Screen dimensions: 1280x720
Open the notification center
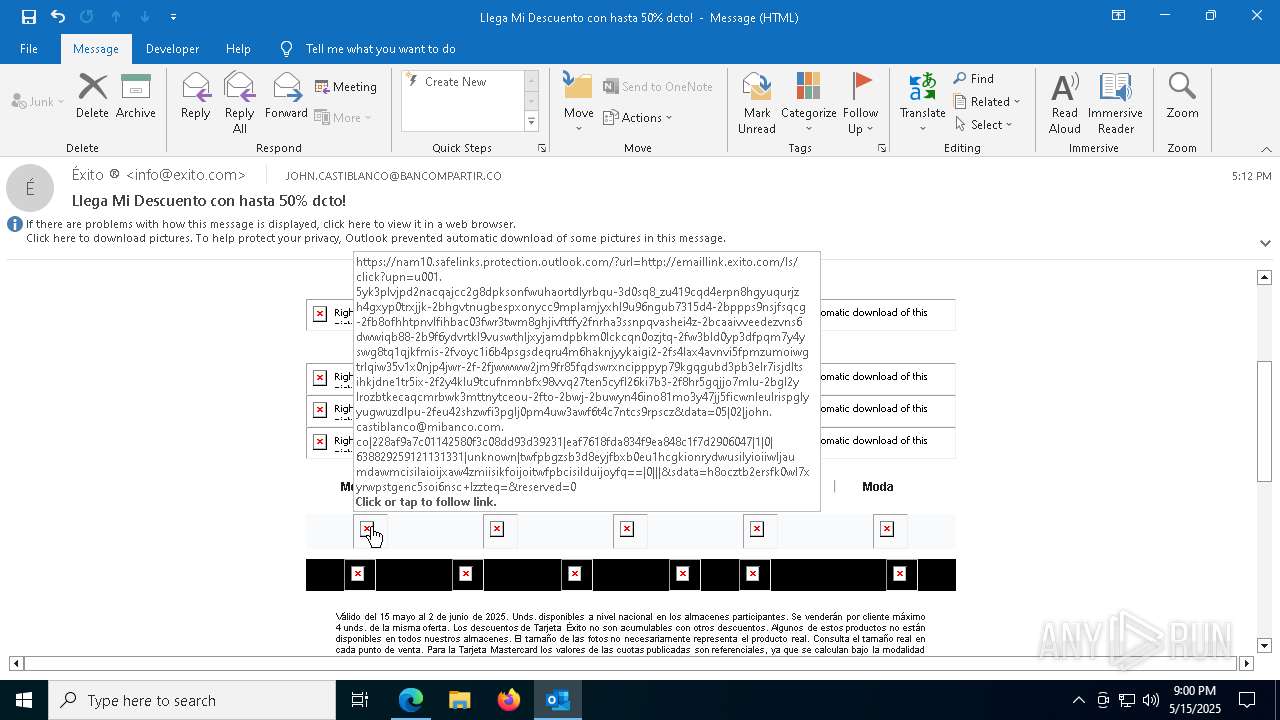pos(1247,700)
